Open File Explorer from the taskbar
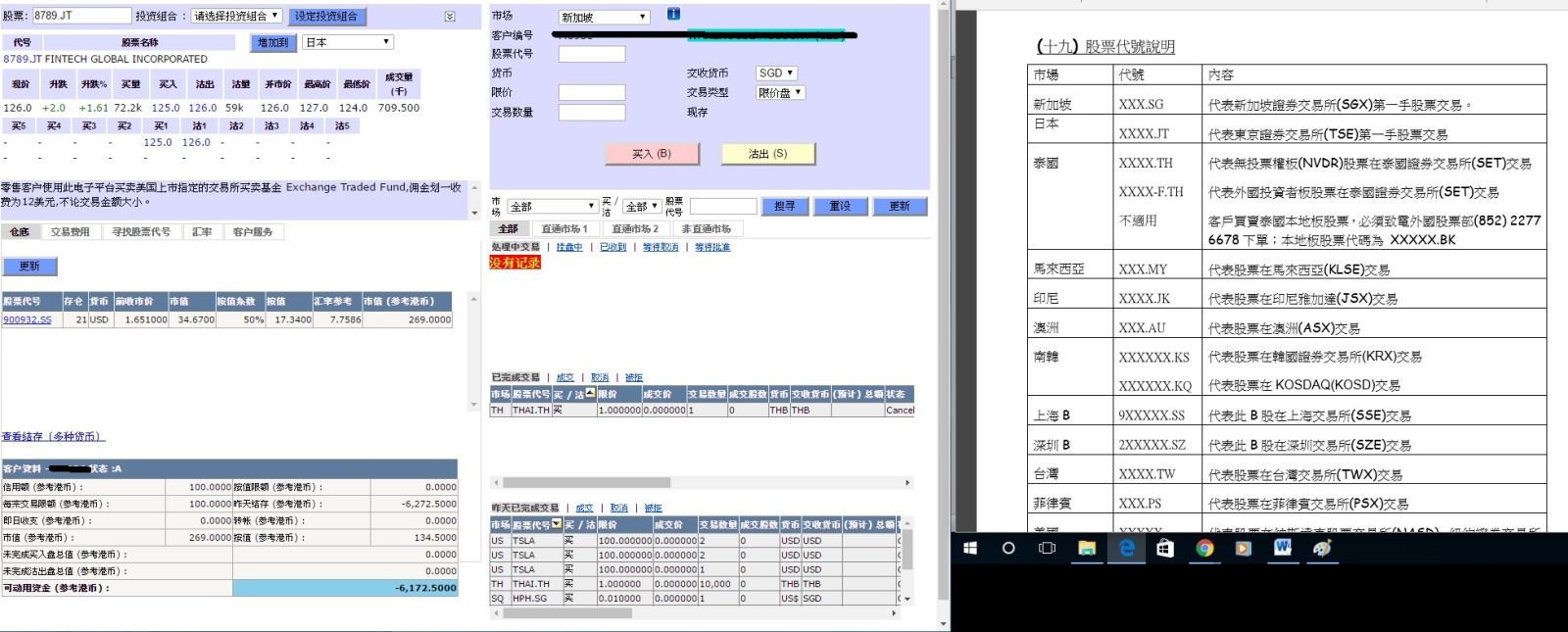The image size is (1568, 632). [x=1087, y=549]
